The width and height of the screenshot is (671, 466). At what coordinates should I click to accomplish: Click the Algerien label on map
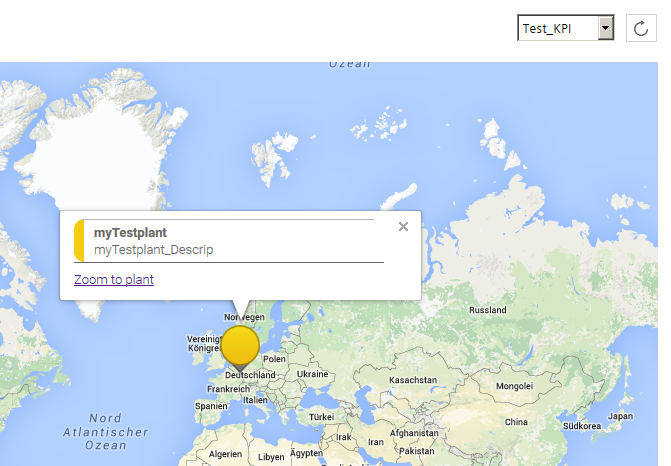click(x=225, y=454)
